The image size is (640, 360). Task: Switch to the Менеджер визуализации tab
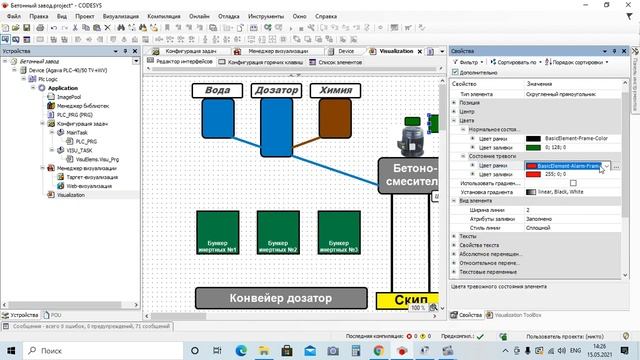pyautogui.click(x=273, y=51)
